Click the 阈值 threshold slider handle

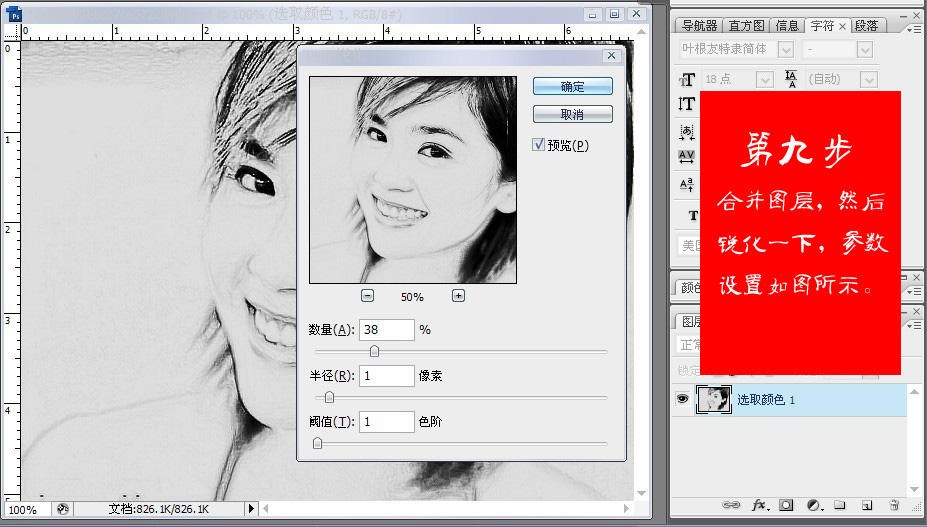(317, 442)
